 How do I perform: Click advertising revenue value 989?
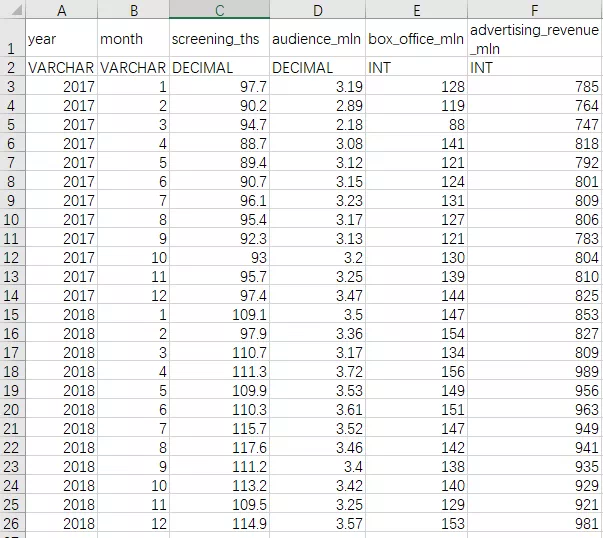coord(535,371)
